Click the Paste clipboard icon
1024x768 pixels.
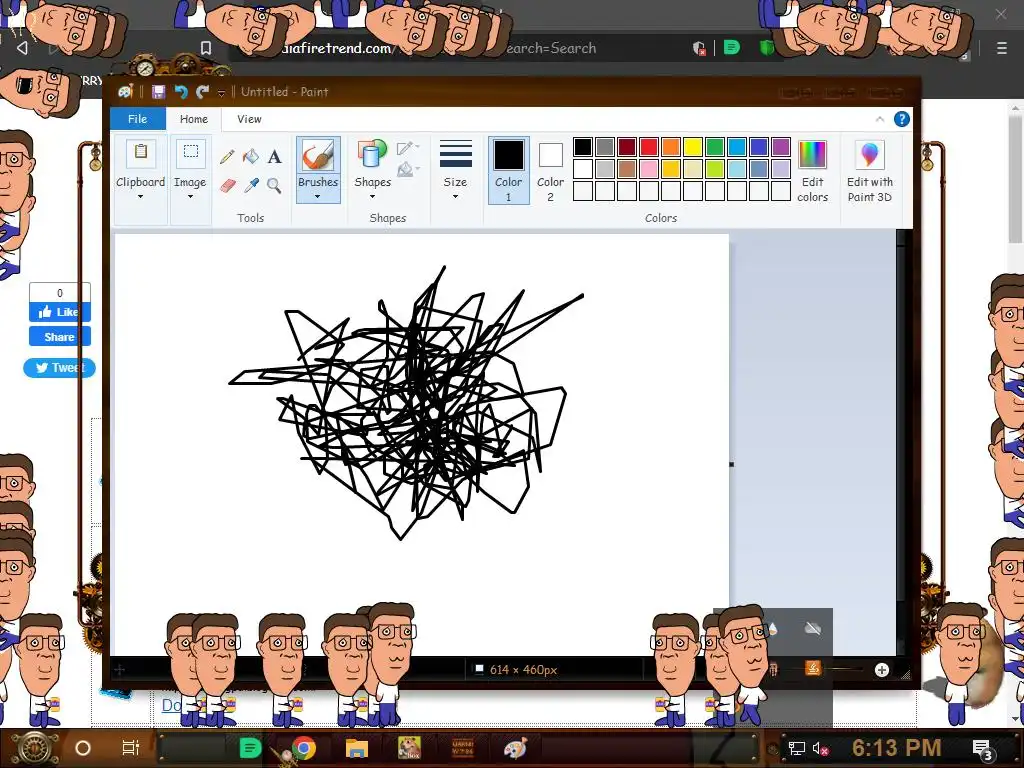[x=140, y=155]
